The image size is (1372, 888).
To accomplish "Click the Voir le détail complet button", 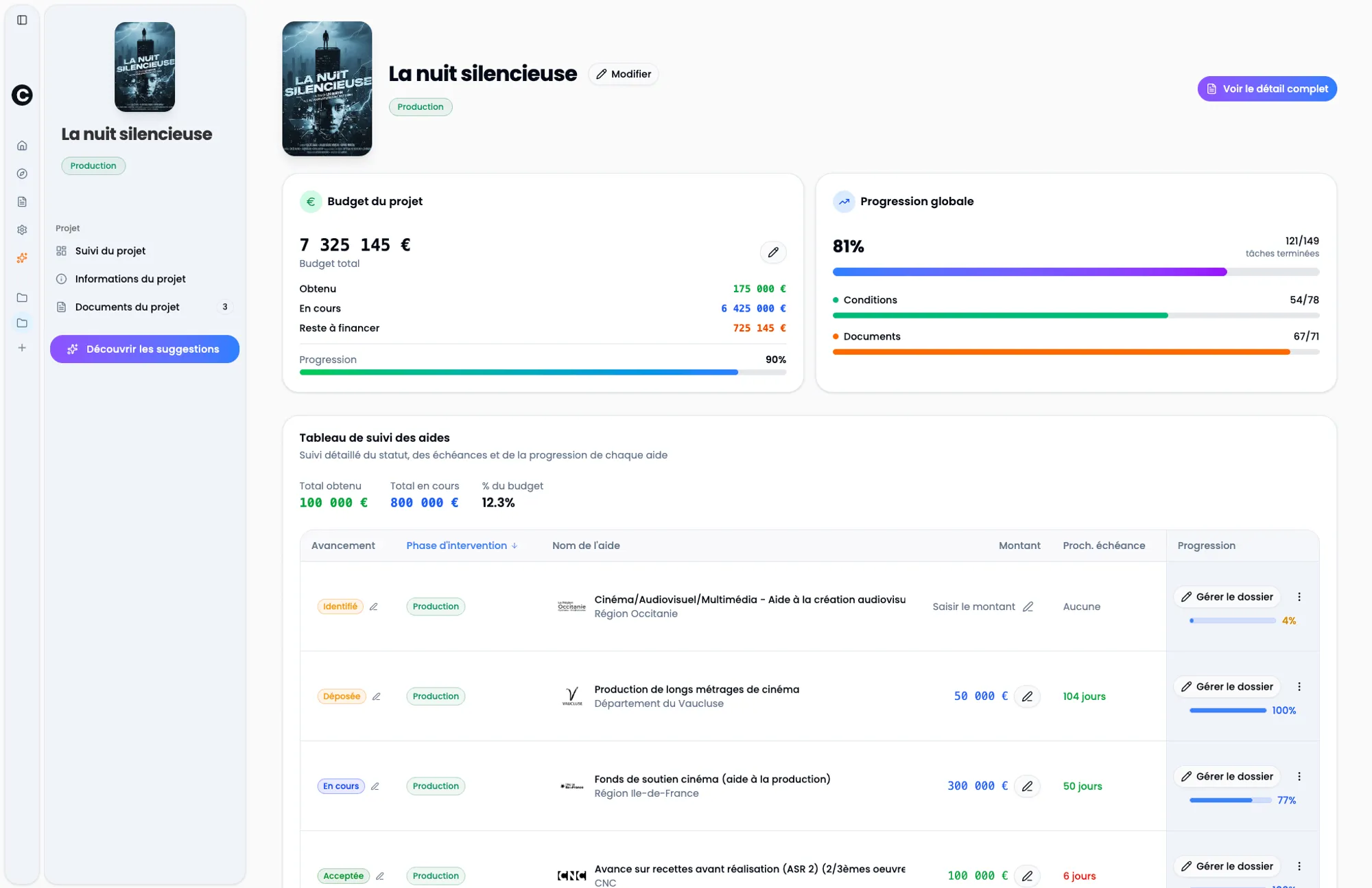I will pos(1266,89).
